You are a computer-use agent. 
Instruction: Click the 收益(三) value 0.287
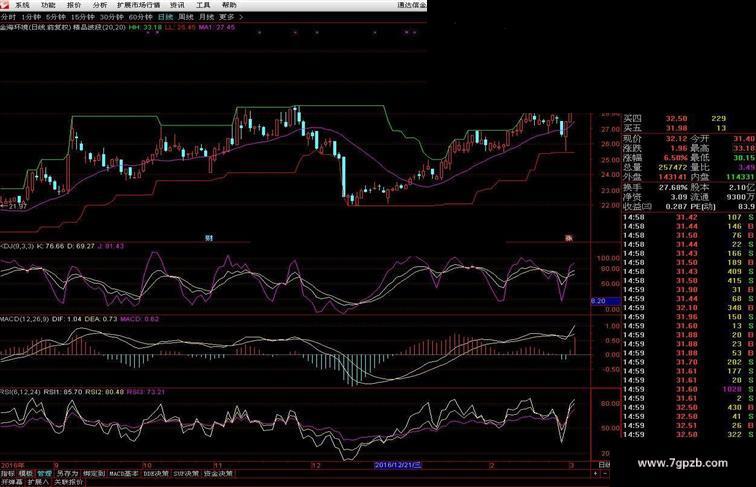click(x=676, y=206)
